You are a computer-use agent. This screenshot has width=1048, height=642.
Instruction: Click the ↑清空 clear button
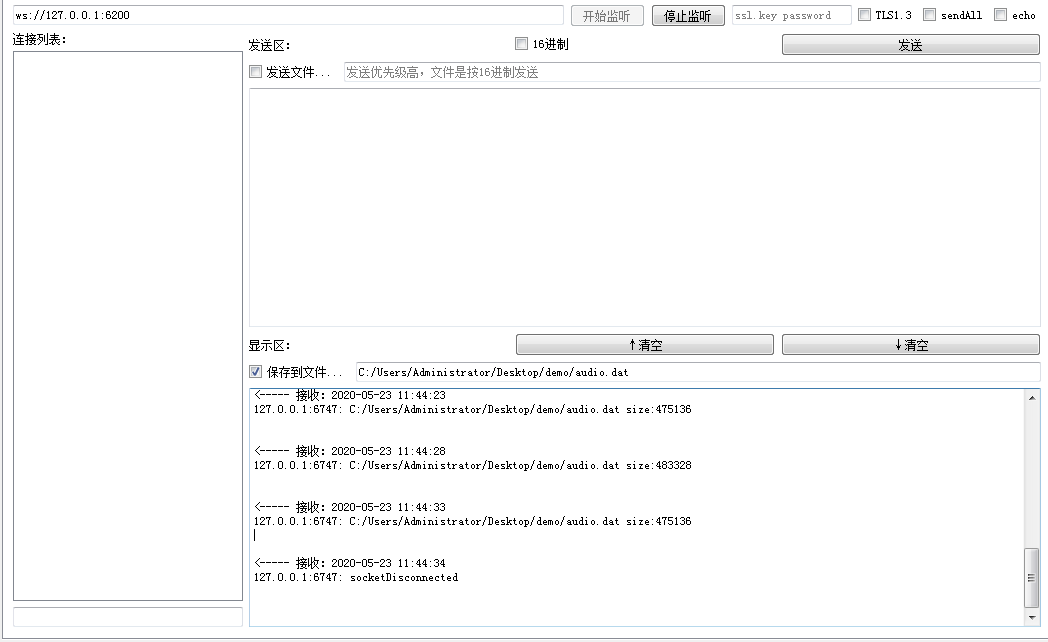644,344
